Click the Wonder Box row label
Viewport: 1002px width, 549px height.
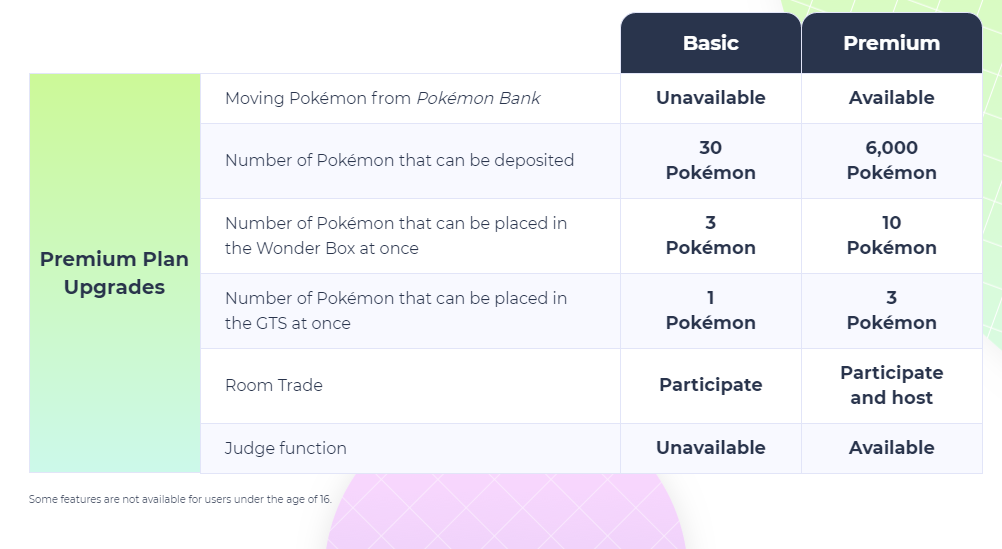coord(396,236)
